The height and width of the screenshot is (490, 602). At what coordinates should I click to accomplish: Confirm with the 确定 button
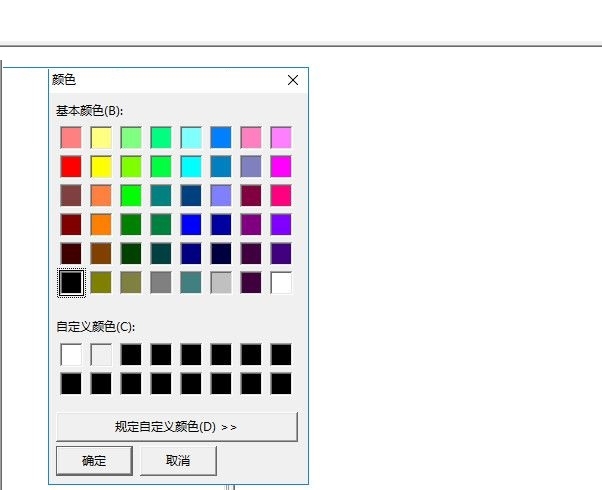[x=94, y=460]
